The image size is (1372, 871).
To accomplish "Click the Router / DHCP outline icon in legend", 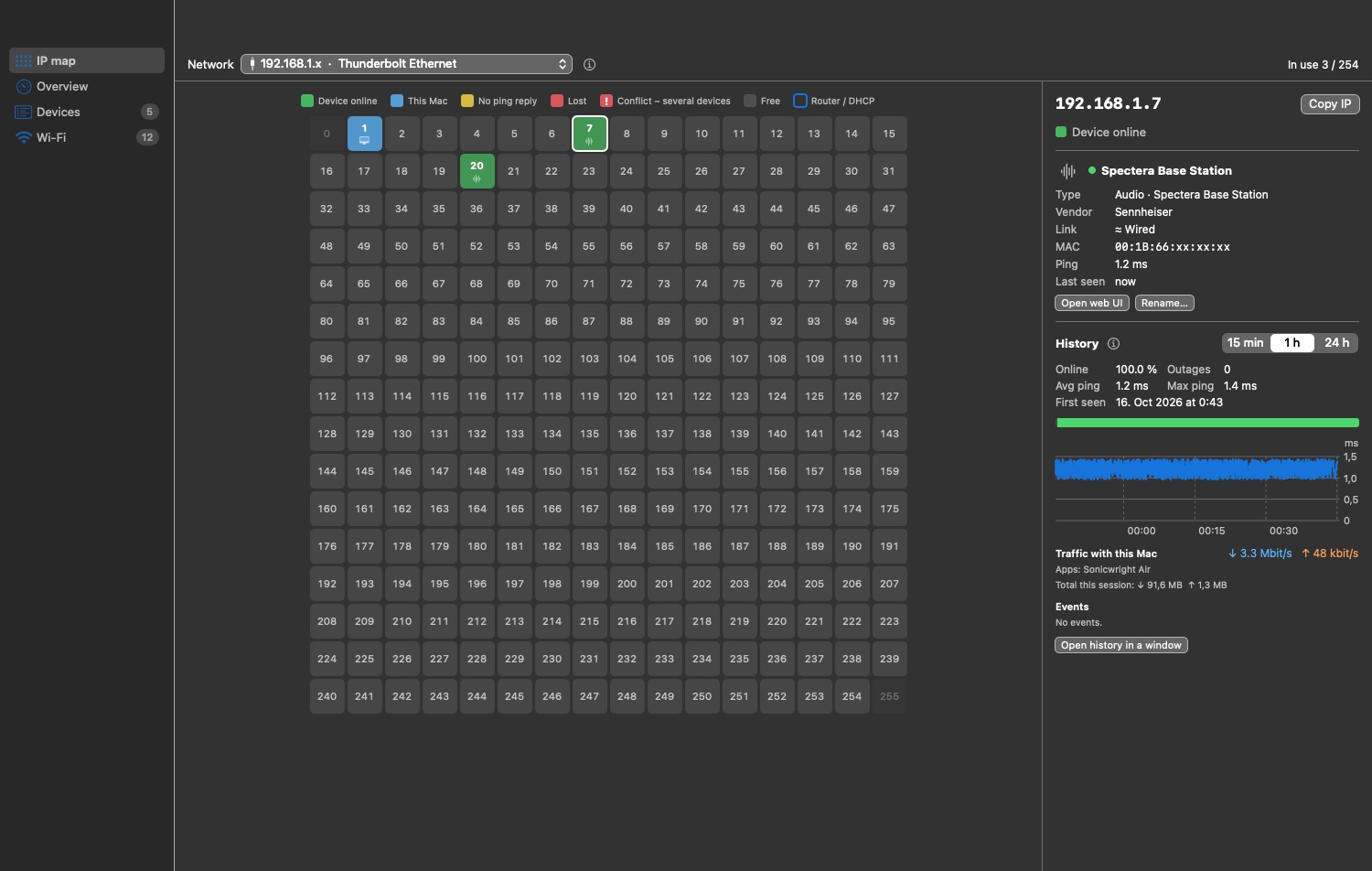I will (799, 101).
